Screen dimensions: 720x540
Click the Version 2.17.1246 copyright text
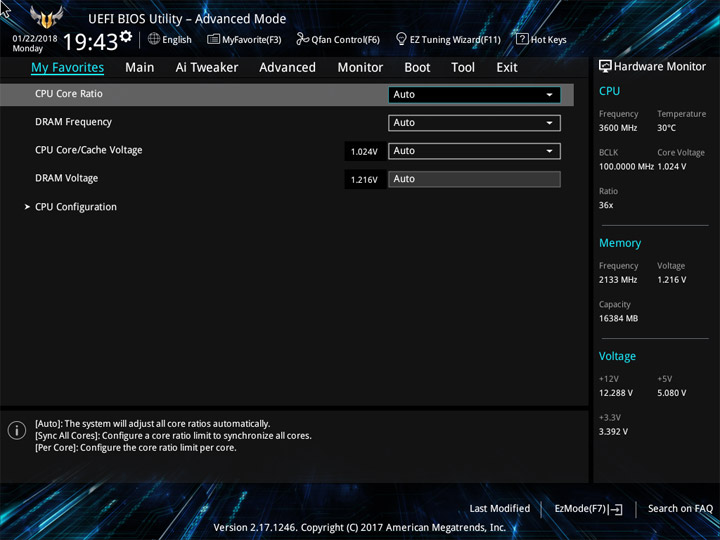click(360, 527)
